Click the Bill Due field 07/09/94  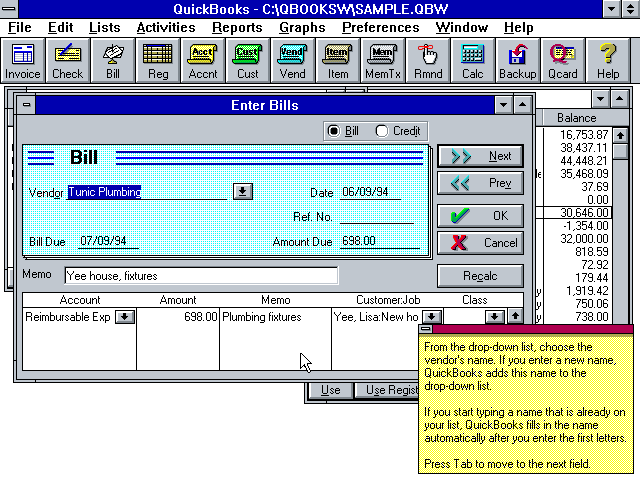point(108,241)
